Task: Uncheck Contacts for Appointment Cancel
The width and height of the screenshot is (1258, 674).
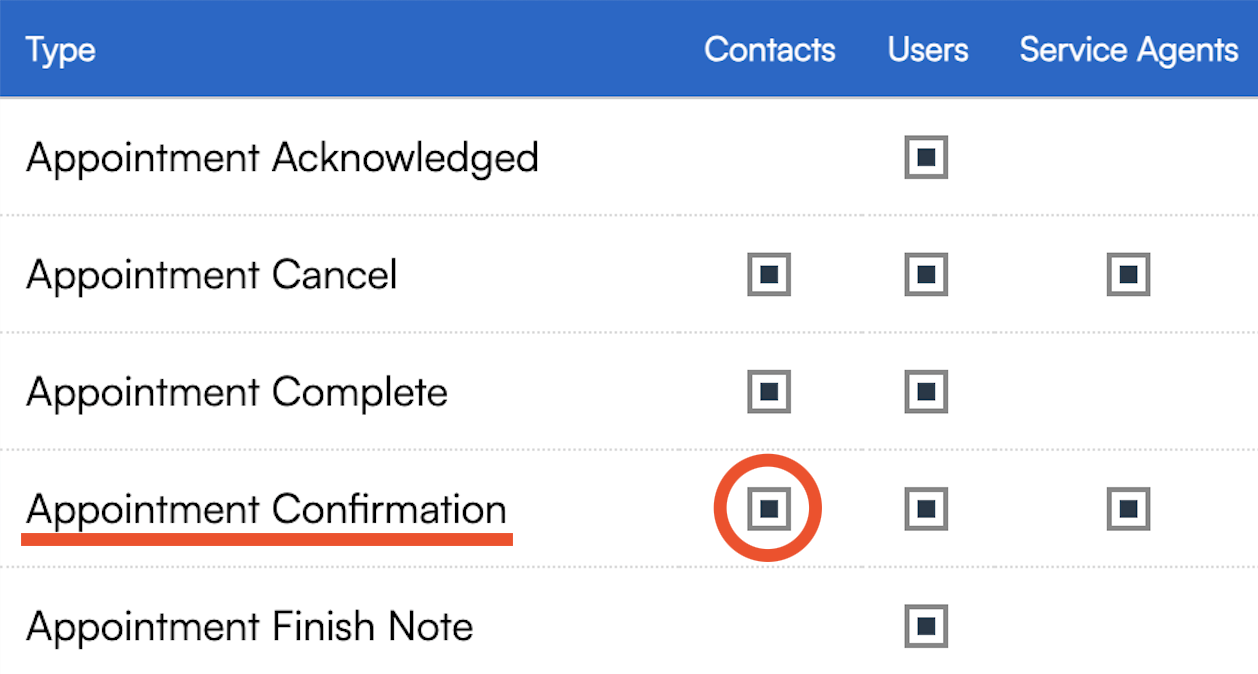Action: coord(769,275)
